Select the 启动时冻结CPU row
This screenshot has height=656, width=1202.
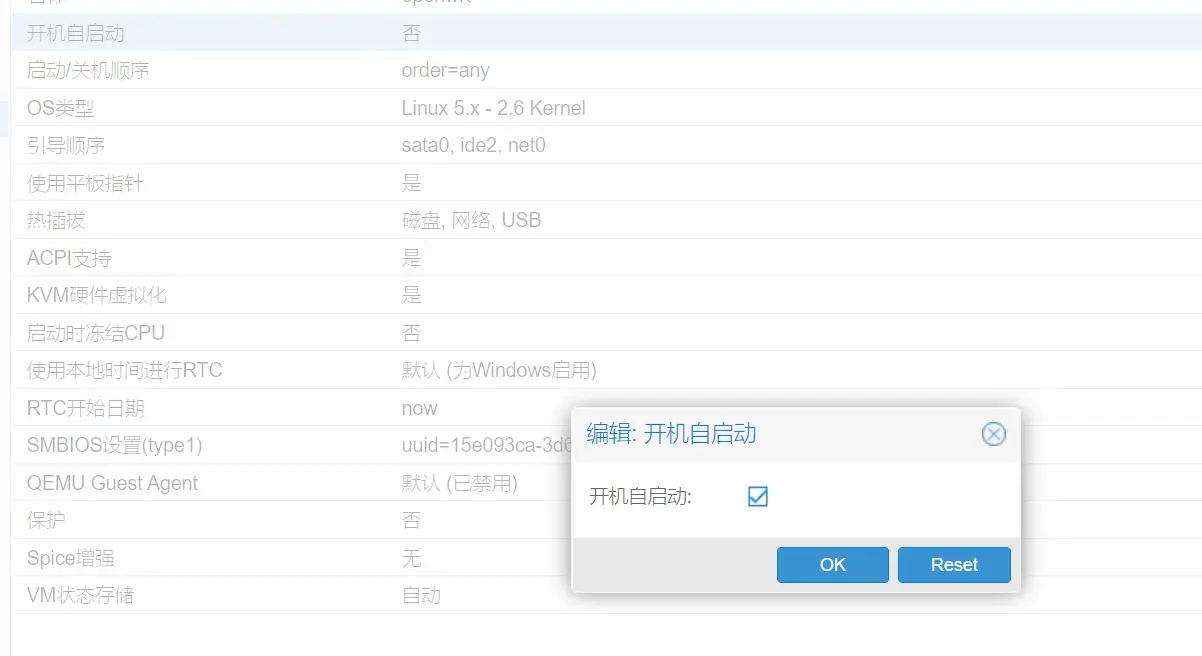[x=607, y=333]
